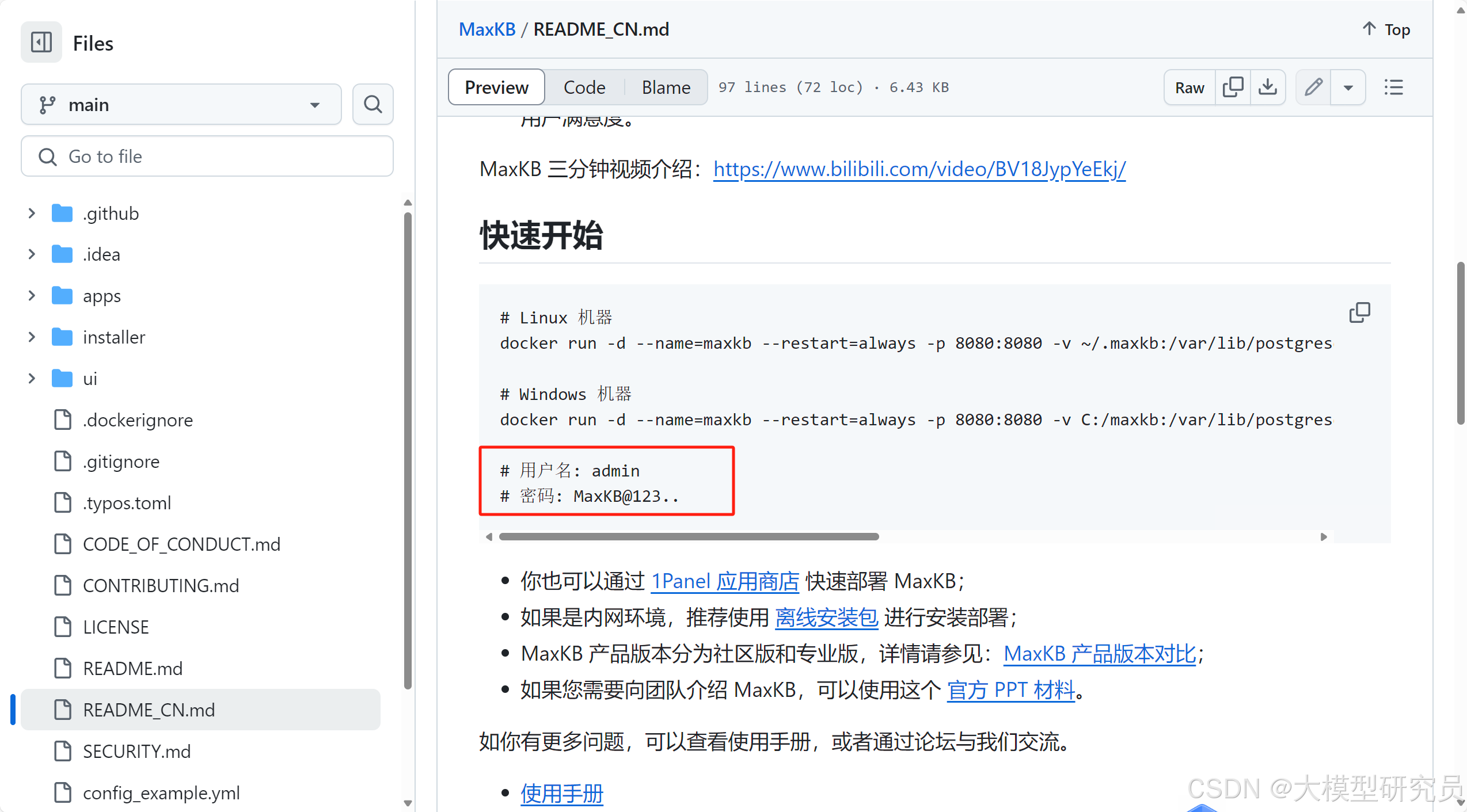Expand the .github folder
The width and height of the screenshot is (1467, 812).
(x=32, y=213)
